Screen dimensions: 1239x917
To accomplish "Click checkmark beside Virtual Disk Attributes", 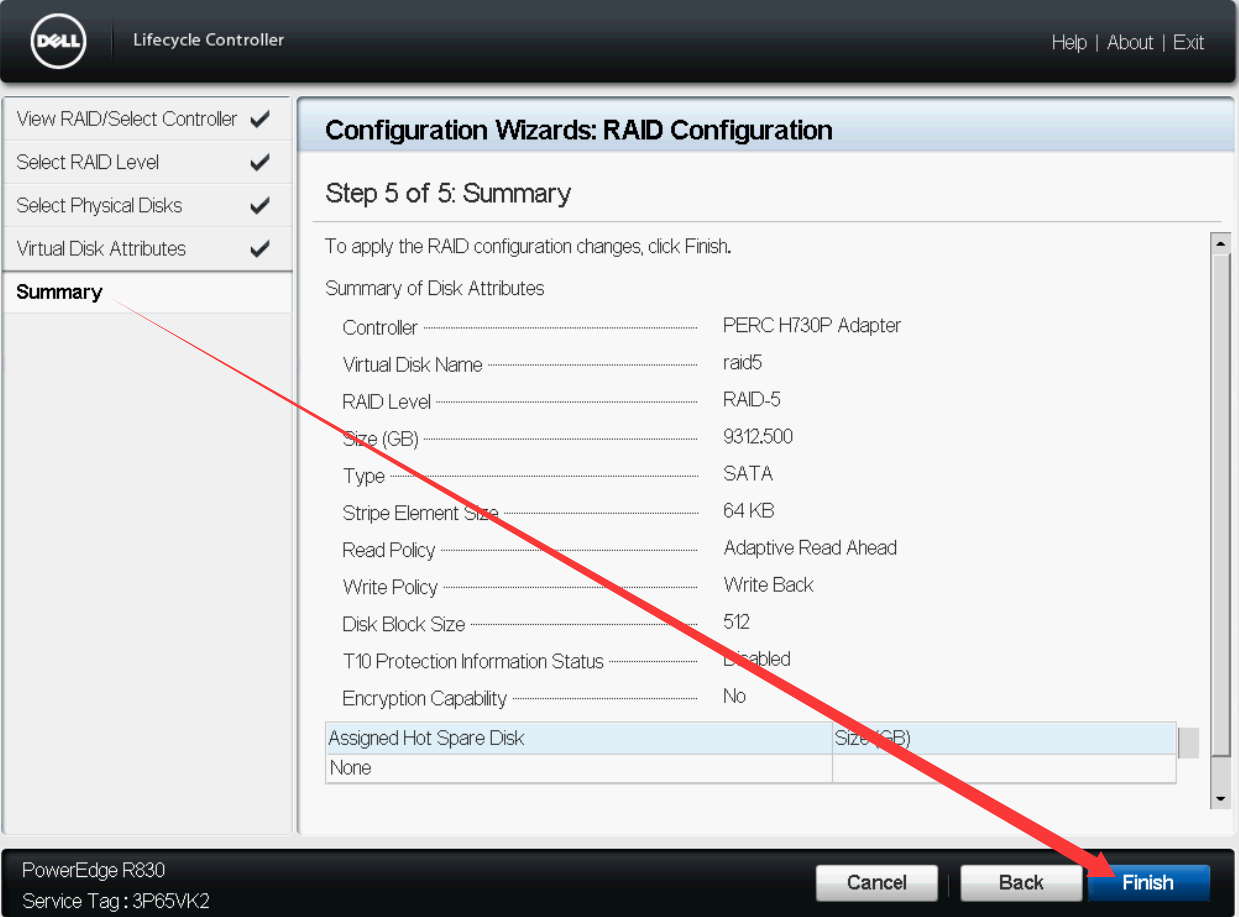I will [x=260, y=249].
